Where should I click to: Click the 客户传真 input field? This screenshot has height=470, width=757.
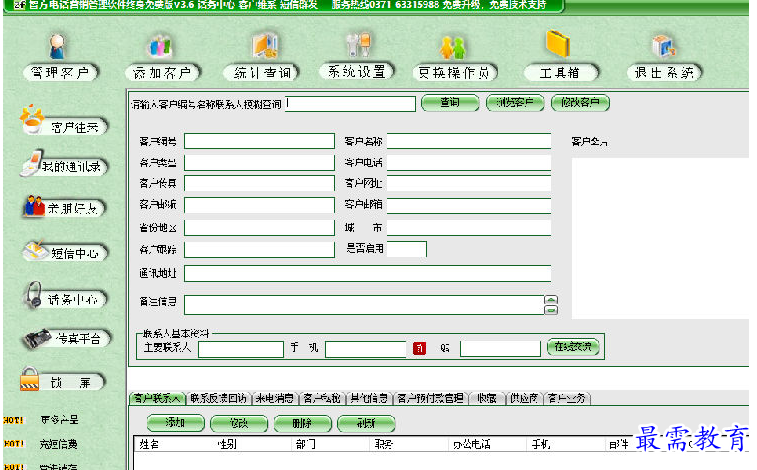259,183
